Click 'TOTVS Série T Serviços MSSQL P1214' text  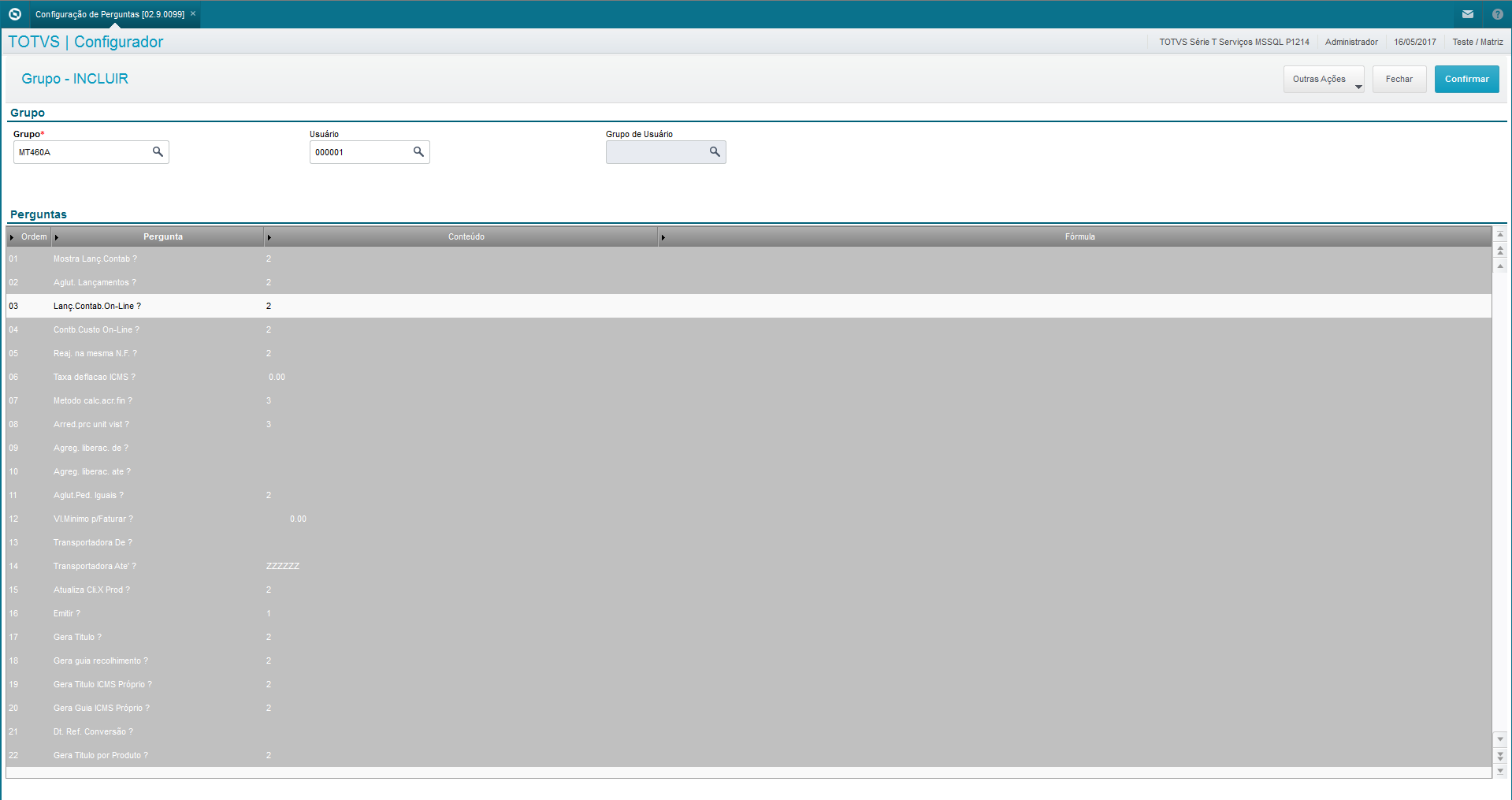(1234, 42)
